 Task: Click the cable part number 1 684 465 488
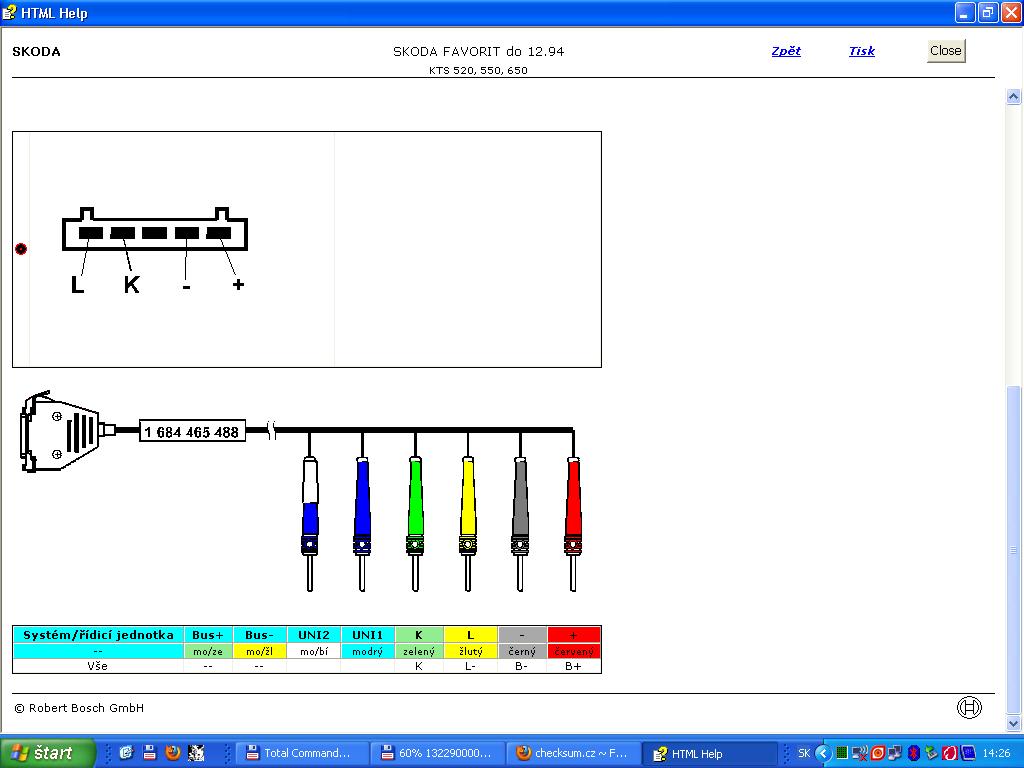click(x=192, y=432)
